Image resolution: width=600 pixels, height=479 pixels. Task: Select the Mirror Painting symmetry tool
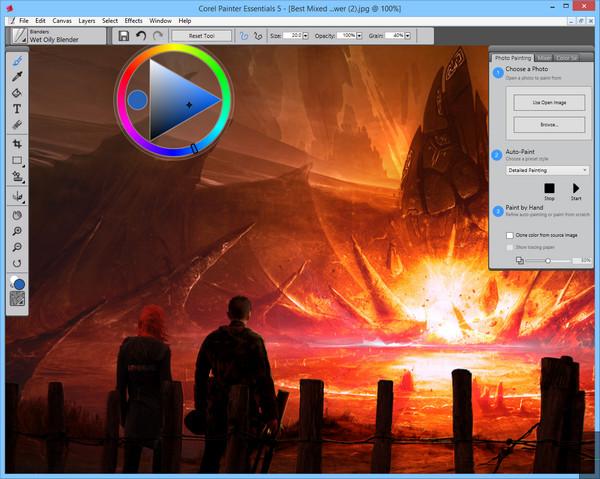17,196
